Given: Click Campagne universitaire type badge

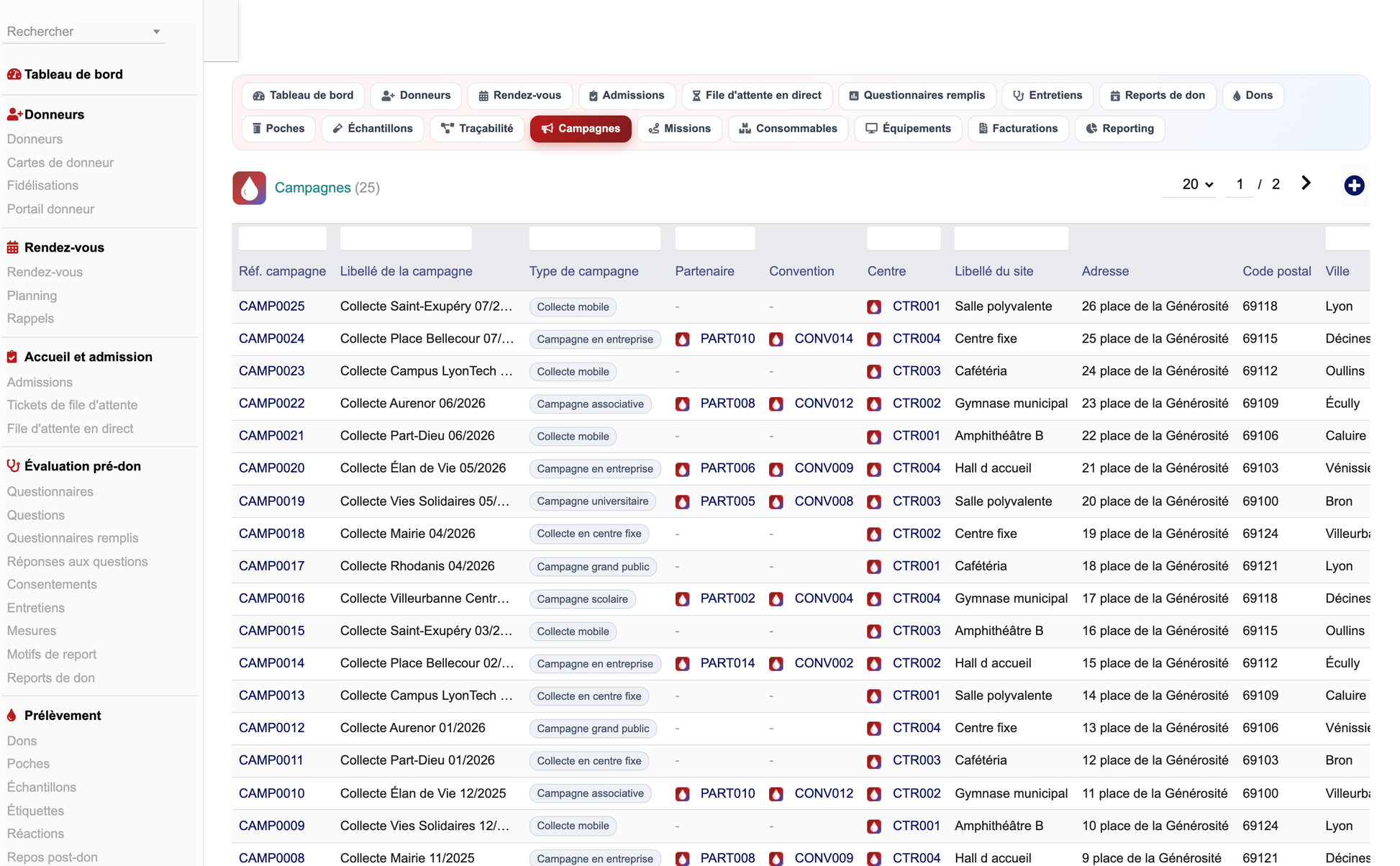Looking at the screenshot, I should pyautogui.click(x=593, y=501).
